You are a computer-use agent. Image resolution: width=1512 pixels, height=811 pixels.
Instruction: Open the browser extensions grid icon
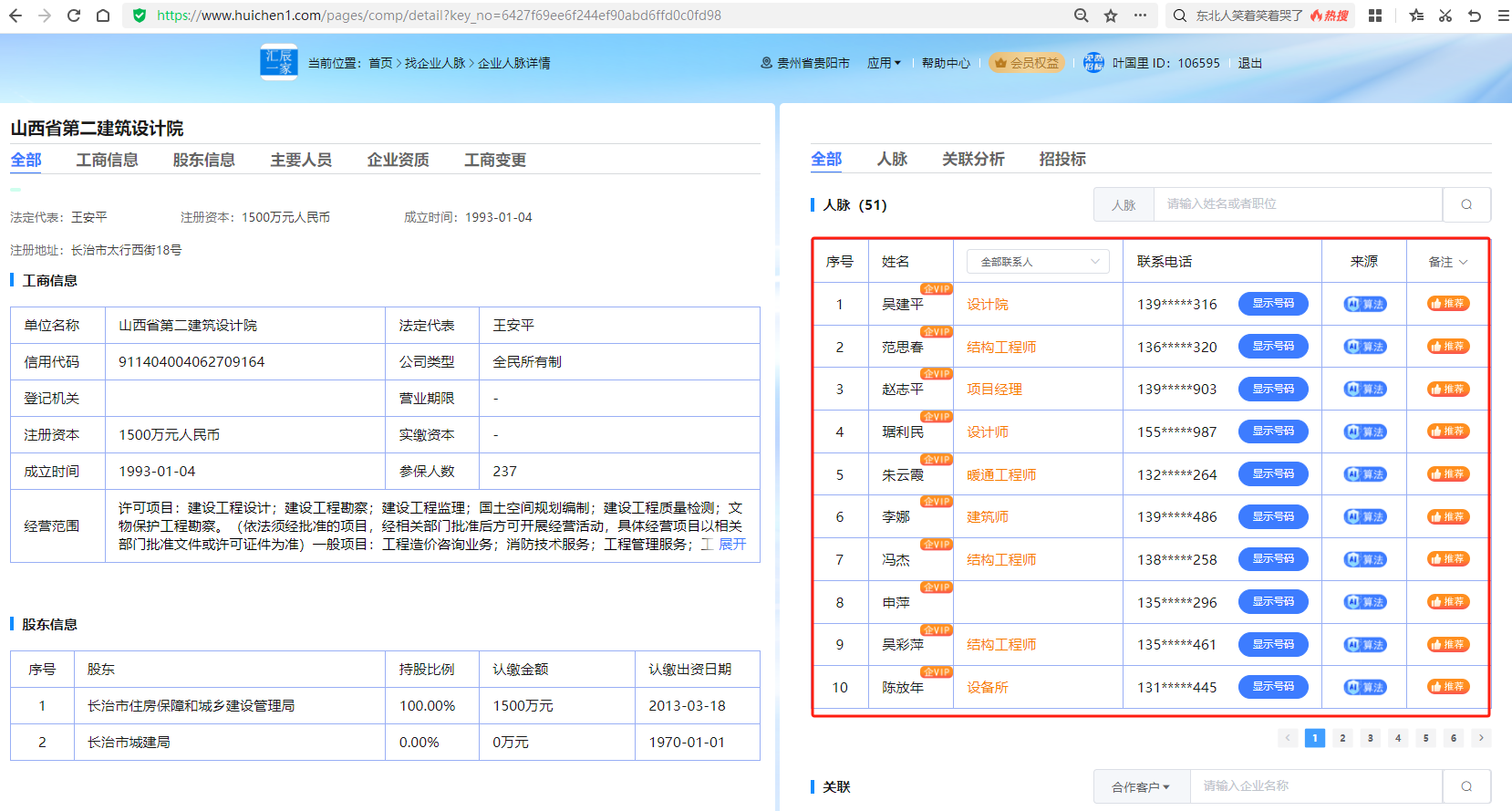(x=1375, y=16)
